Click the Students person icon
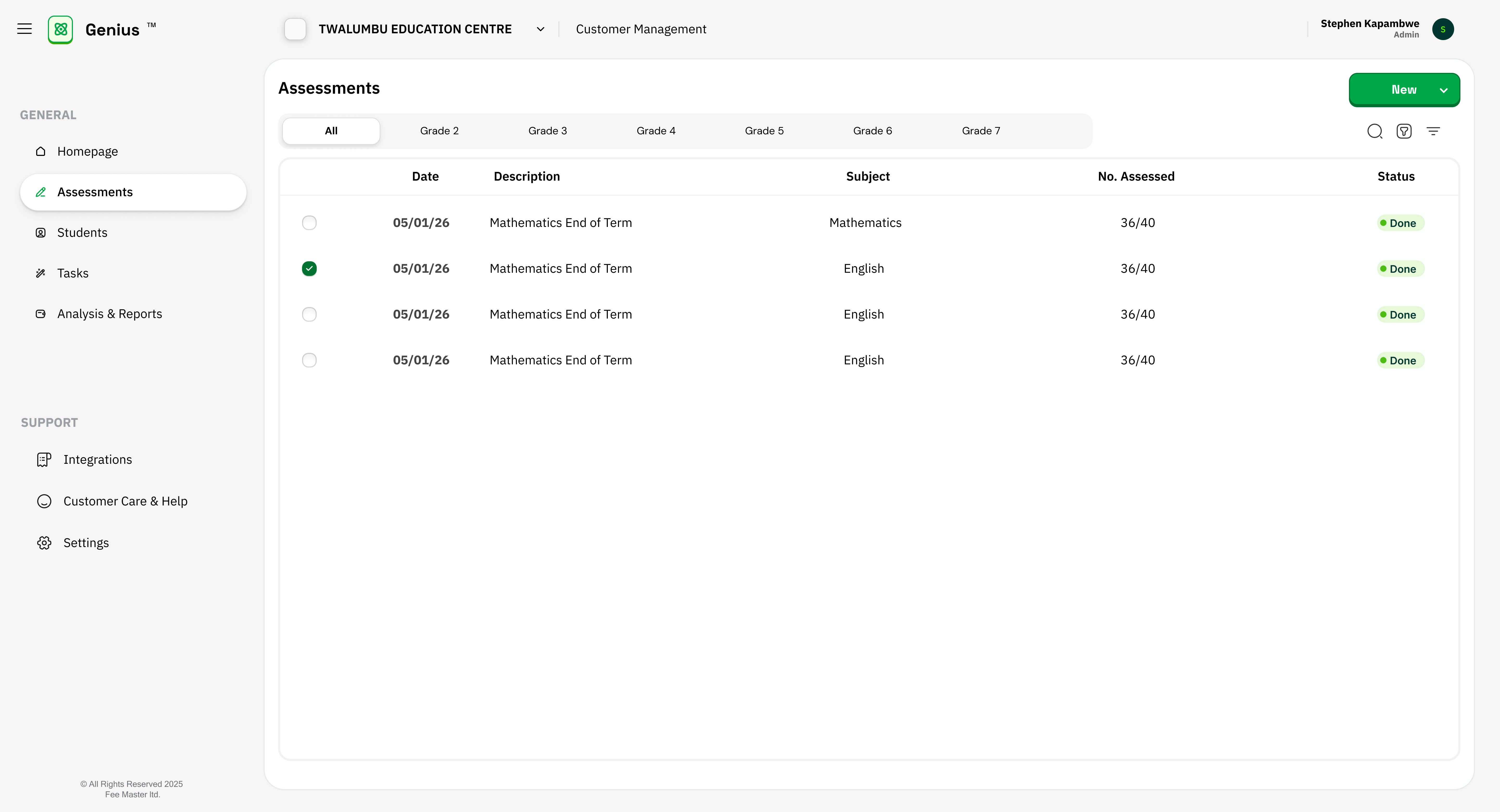Viewport: 1500px width, 812px height. [x=41, y=233]
